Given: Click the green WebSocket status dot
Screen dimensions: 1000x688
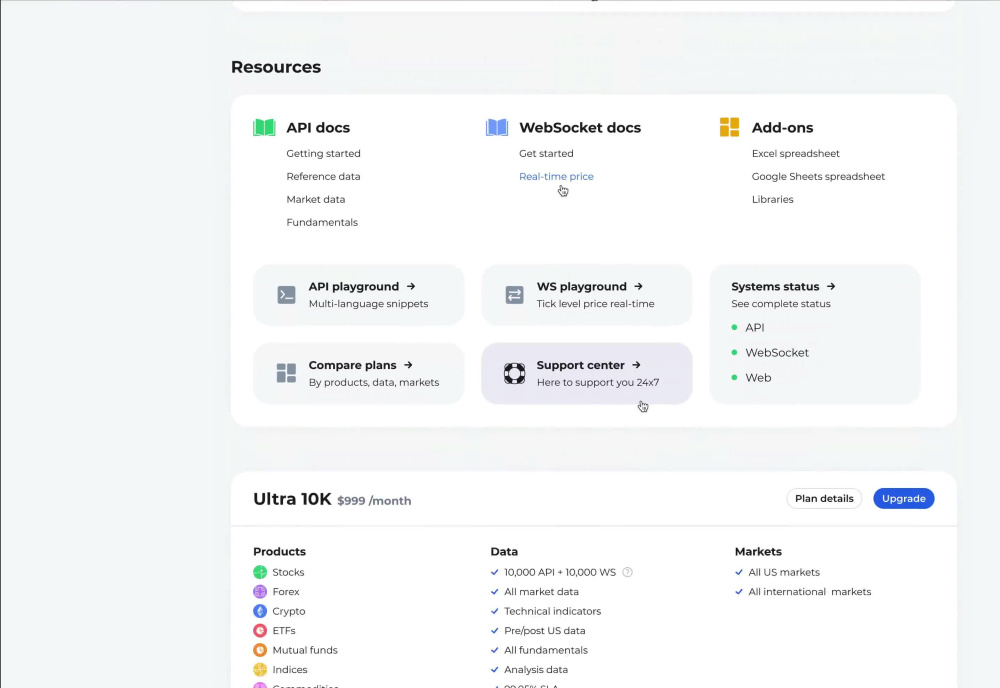Looking at the screenshot, I should point(735,353).
